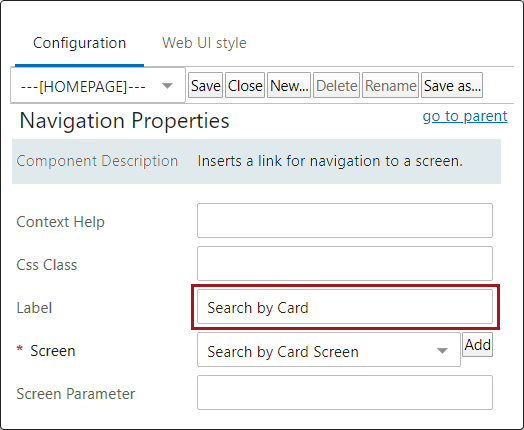Click the Rename button

[390, 85]
